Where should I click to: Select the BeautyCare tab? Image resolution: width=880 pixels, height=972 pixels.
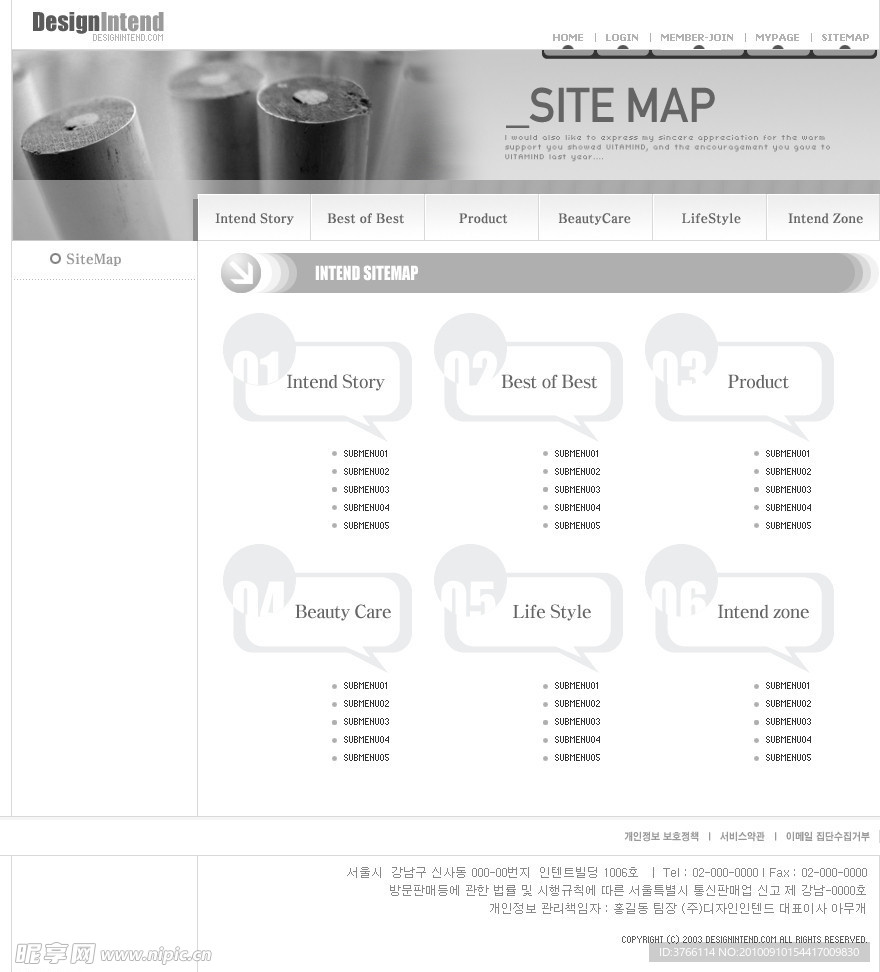tap(594, 218)
